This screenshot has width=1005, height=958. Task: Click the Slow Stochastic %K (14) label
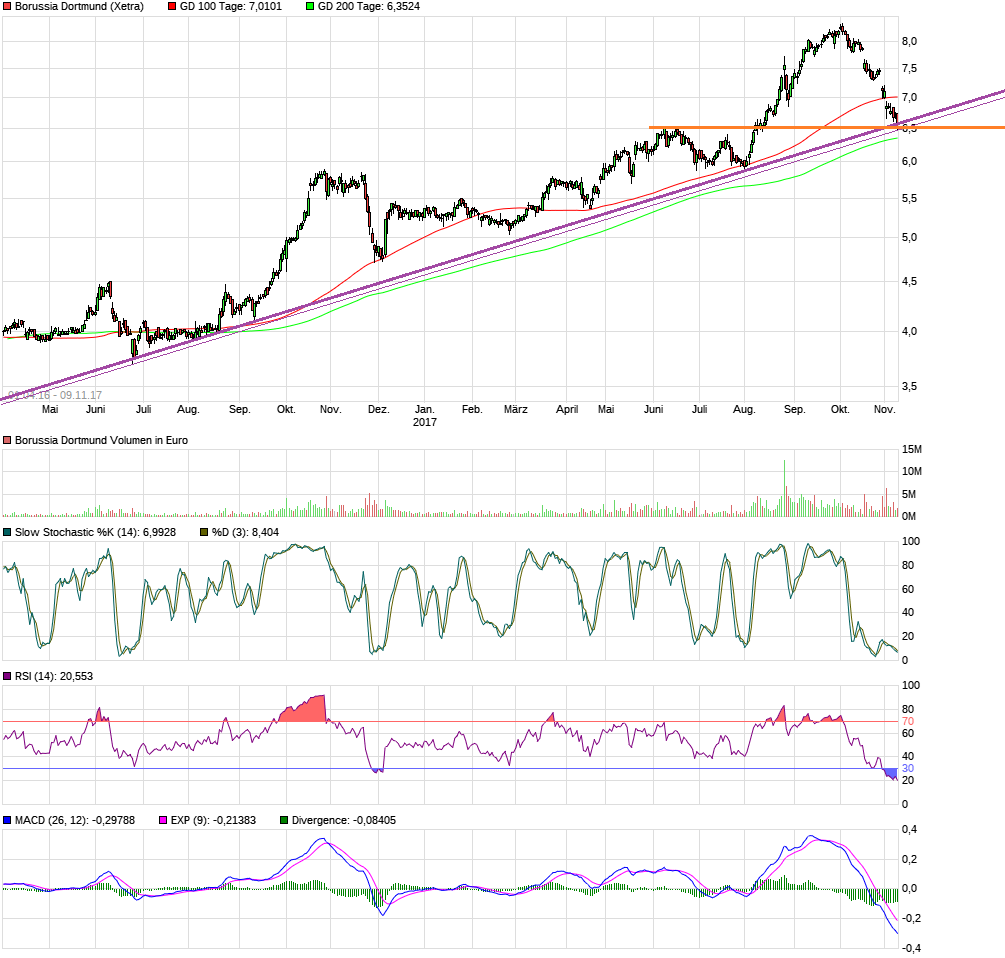click(96, 533)
